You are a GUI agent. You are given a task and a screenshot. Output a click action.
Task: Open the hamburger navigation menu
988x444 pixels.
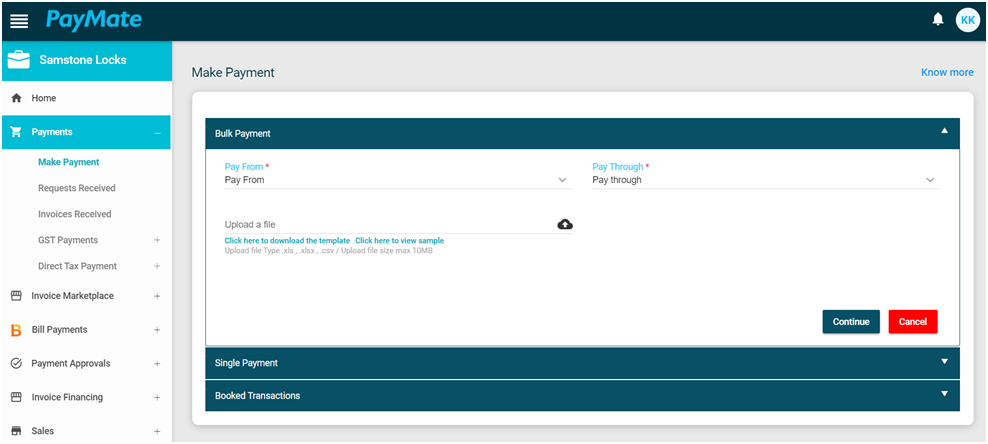coord(20,21)
